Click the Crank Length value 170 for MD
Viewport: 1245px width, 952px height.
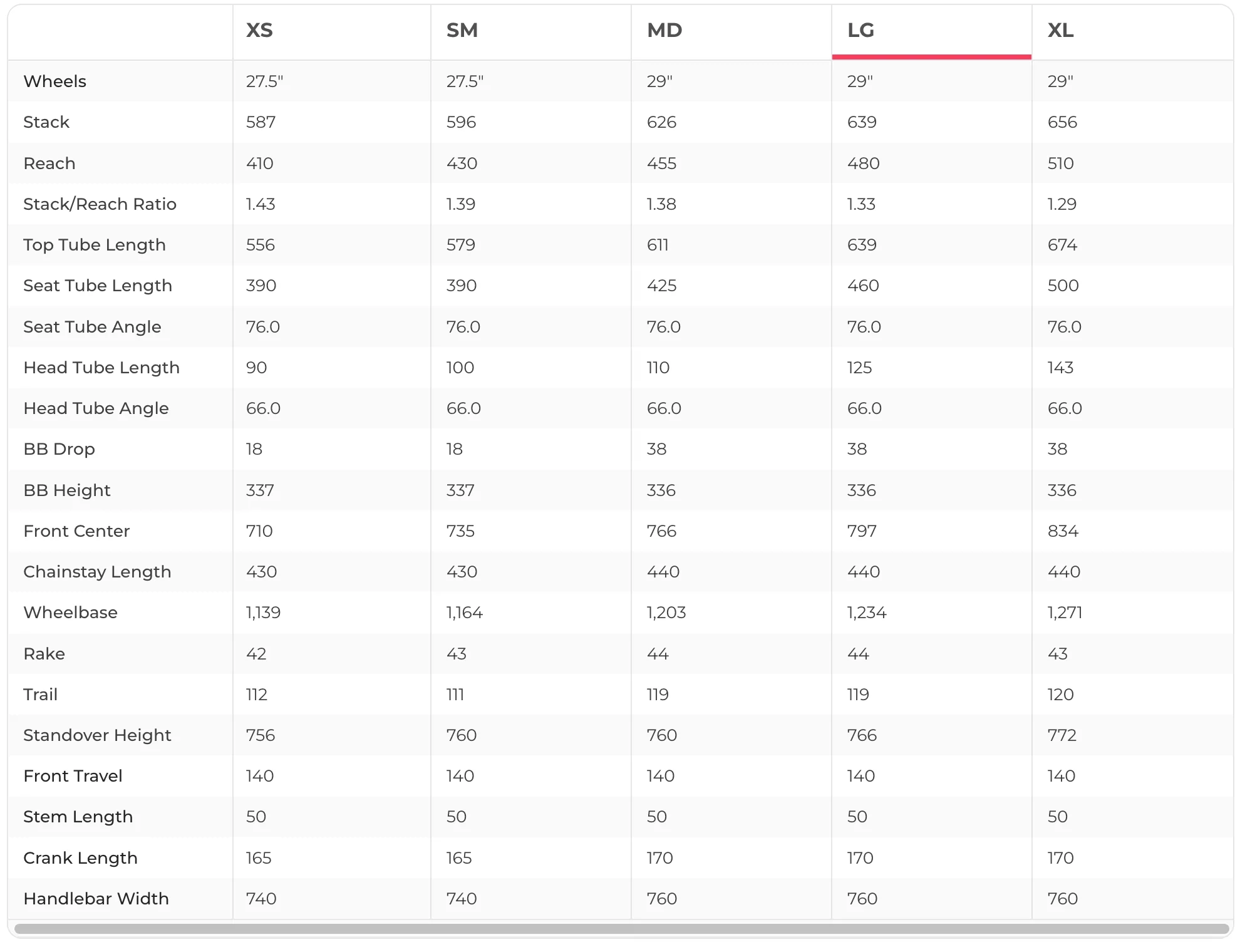click(x=659, y=858)
